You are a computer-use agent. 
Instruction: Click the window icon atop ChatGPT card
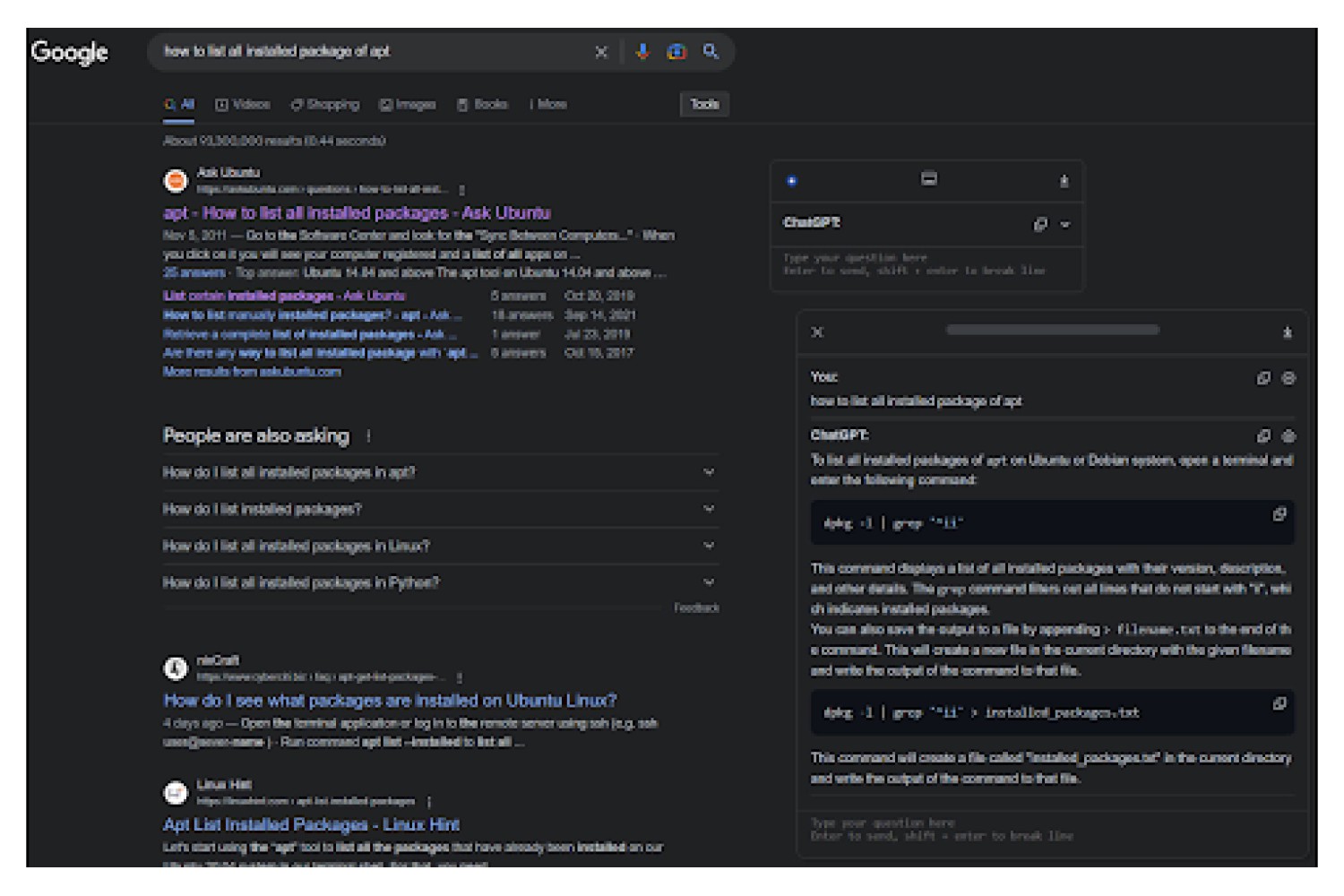coord(929,179)
